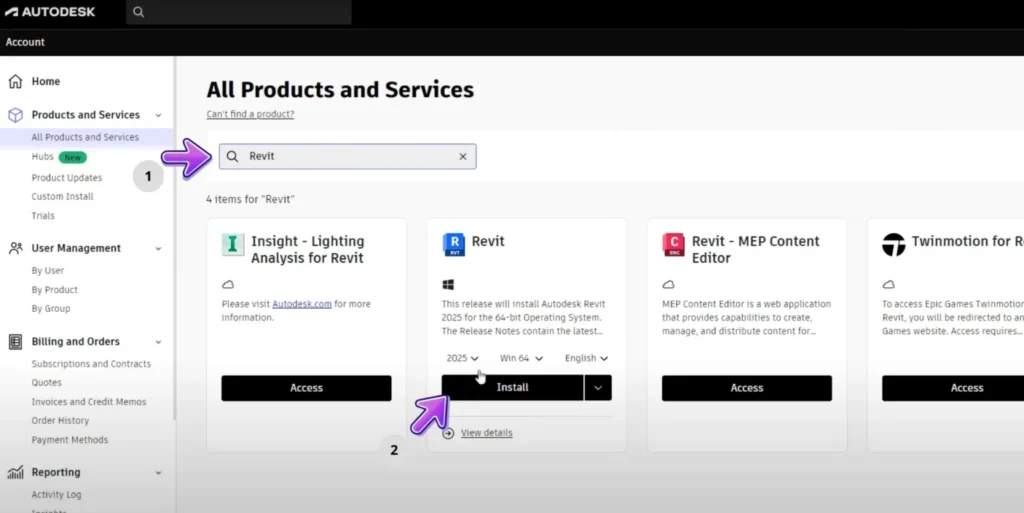
Task: Click the Account header label
Action: click(x=25, y=42)
